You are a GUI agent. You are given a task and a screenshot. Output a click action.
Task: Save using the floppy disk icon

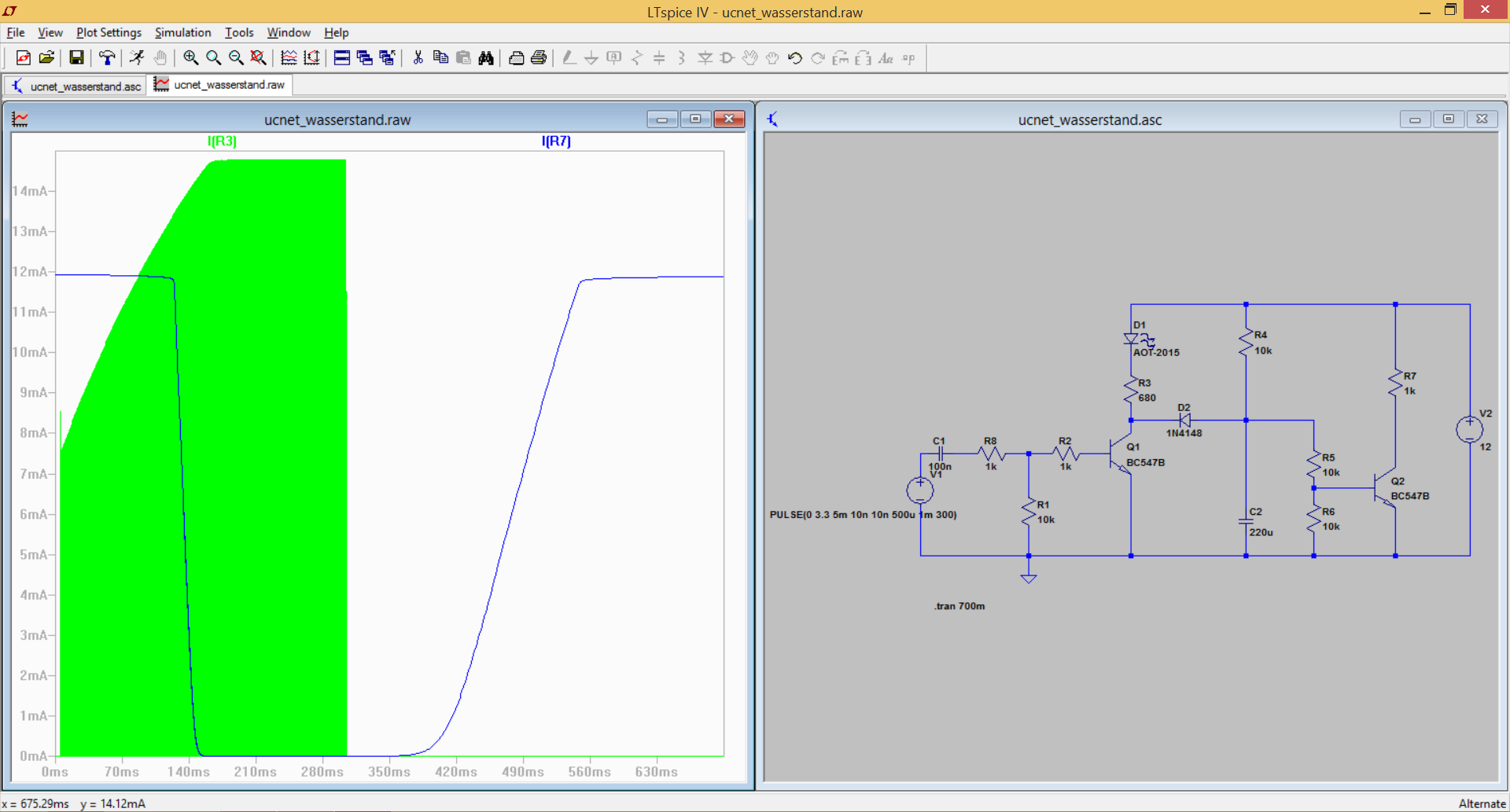tap(76, 57)
